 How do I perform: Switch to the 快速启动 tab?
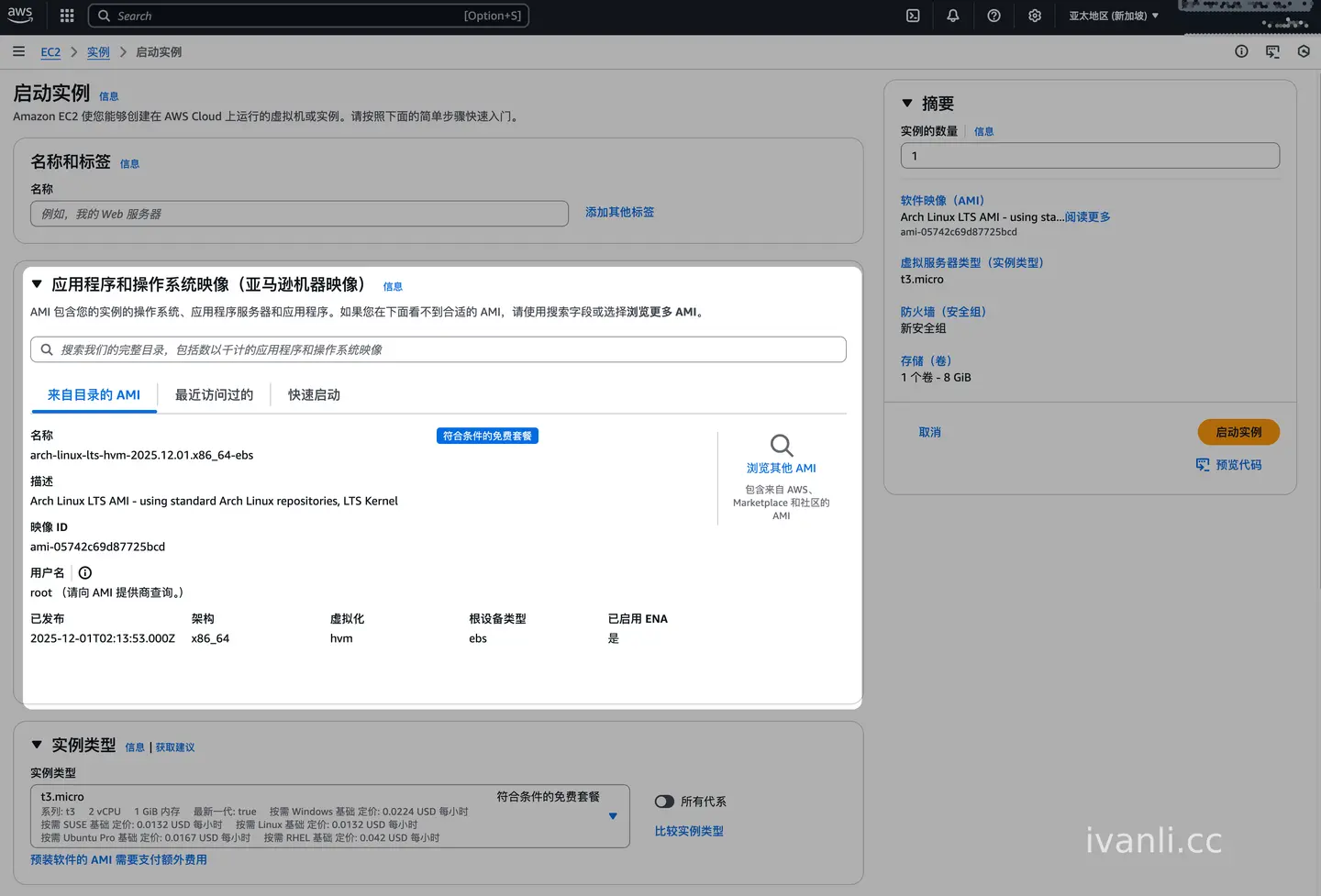pyautogui.click(x=314, y=395)
